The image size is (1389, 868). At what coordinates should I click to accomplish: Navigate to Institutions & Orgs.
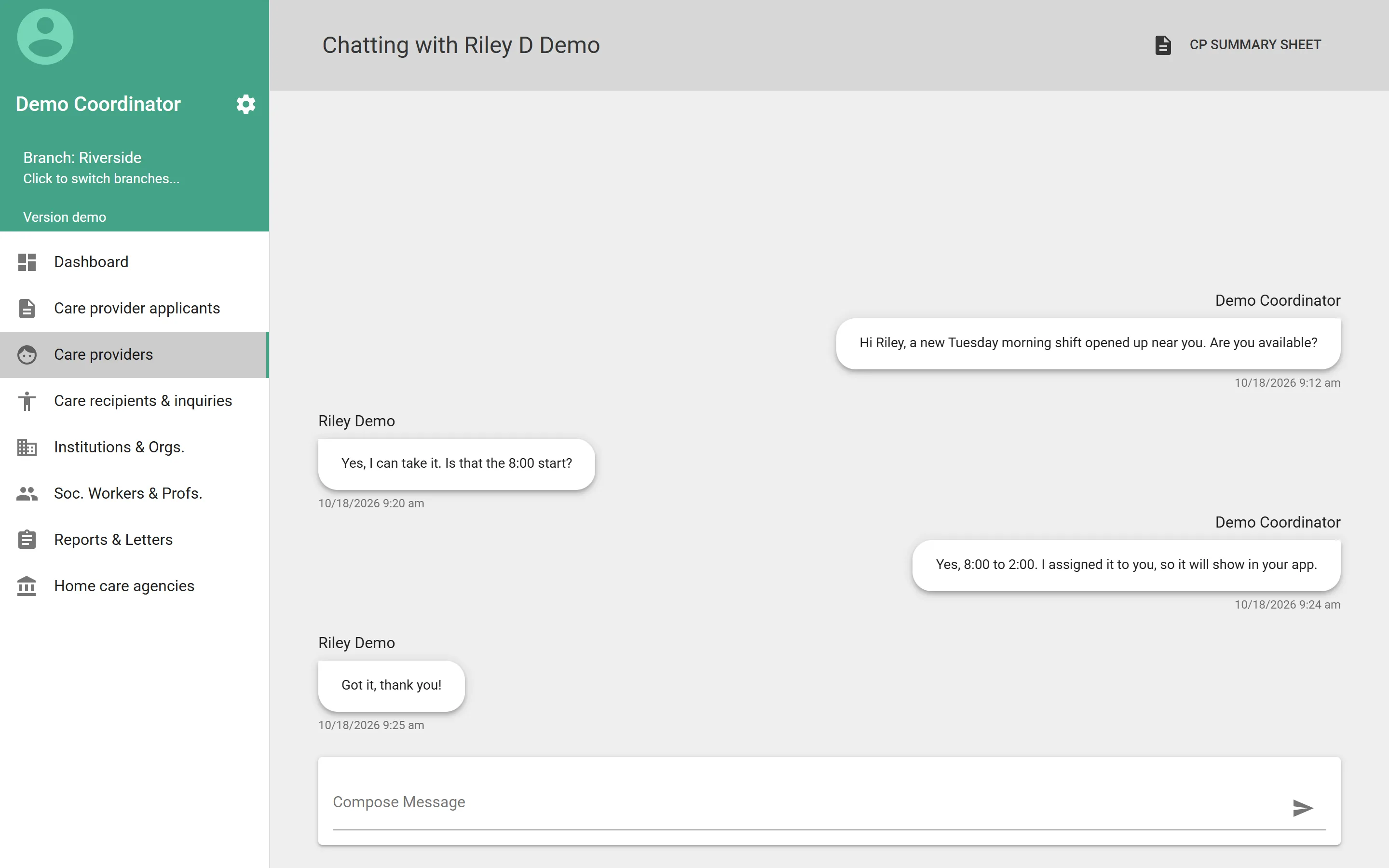point(134,447)
